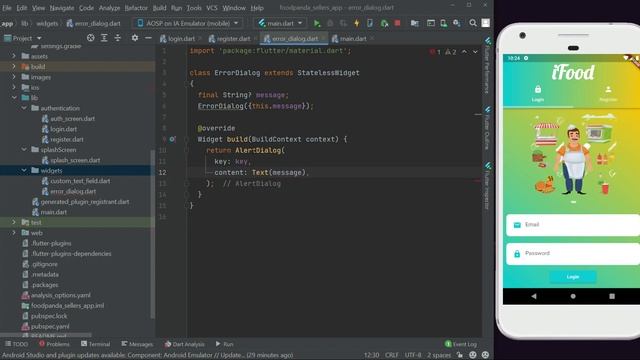This screenshot has height=360, width=640.
Task: Click the UTF-8 encoding in status bar
Action: [x=413, y=355]
